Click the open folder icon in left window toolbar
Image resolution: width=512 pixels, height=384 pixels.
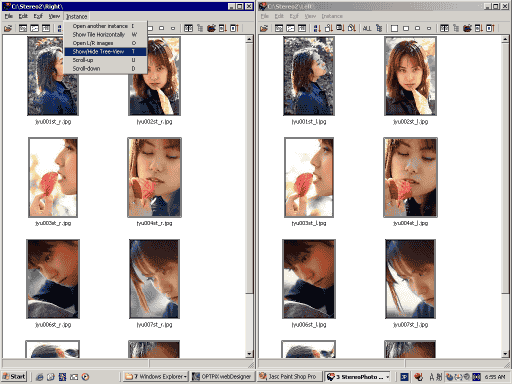pos(8,28)
